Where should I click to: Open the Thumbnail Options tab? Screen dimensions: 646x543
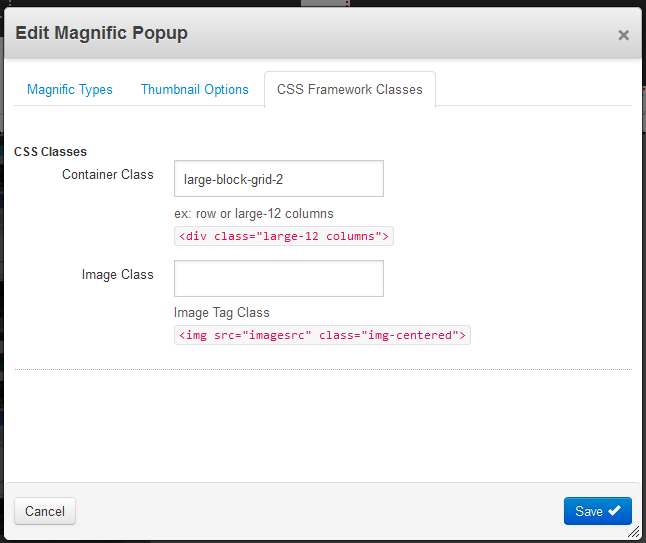(194, 89)
